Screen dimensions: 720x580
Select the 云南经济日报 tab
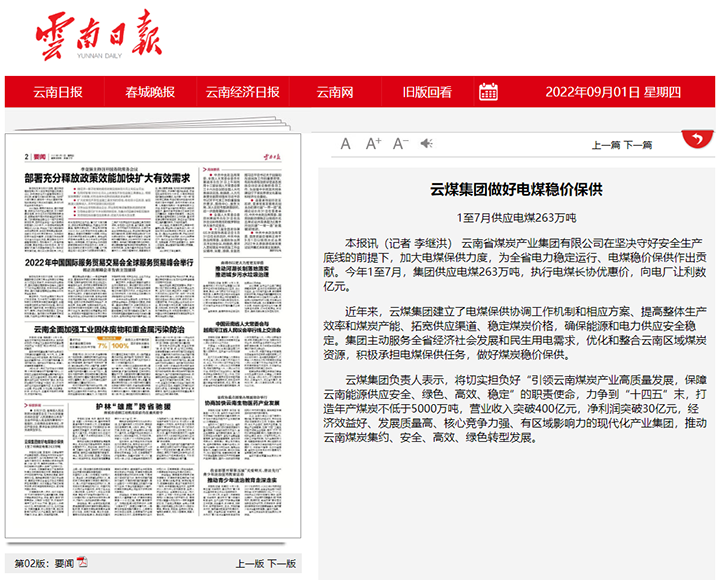coord(242,92)
